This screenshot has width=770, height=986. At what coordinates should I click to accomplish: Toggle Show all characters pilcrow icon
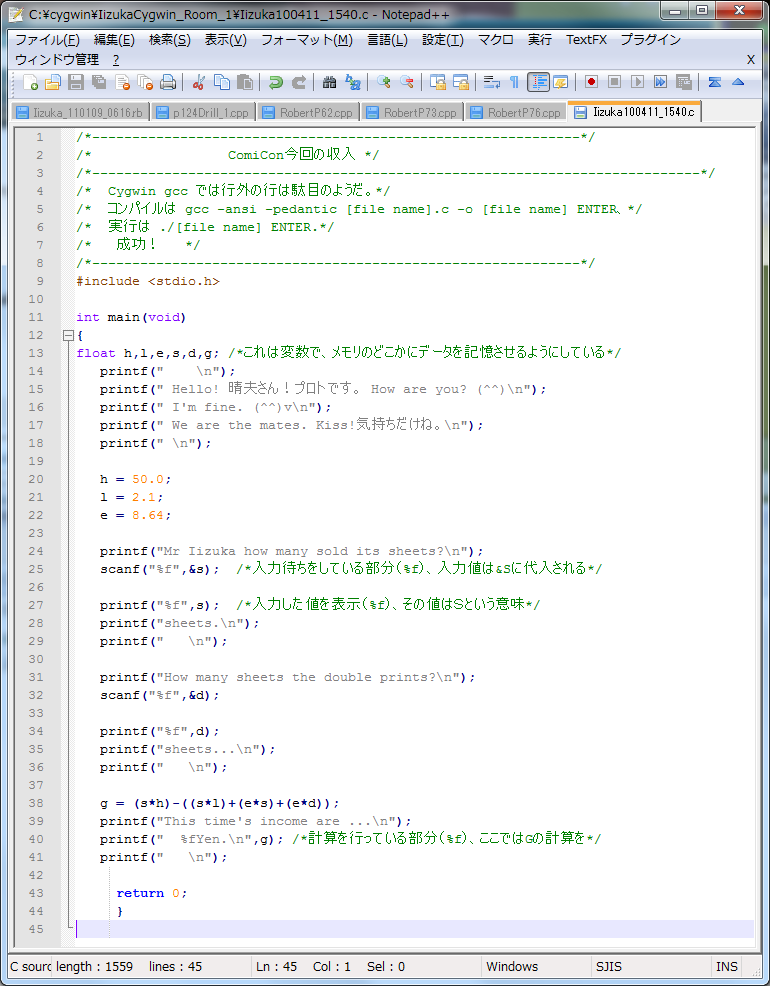[x=514, y=82]
